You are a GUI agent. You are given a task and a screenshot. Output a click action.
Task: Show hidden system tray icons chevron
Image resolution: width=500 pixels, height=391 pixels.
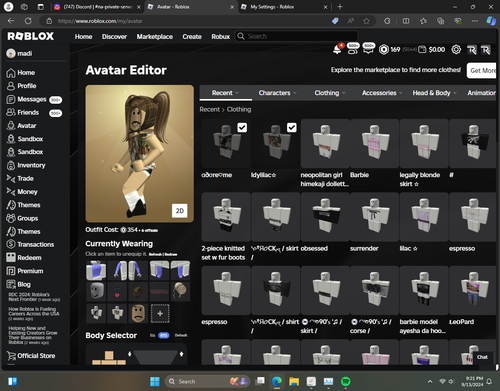[430, 381]
